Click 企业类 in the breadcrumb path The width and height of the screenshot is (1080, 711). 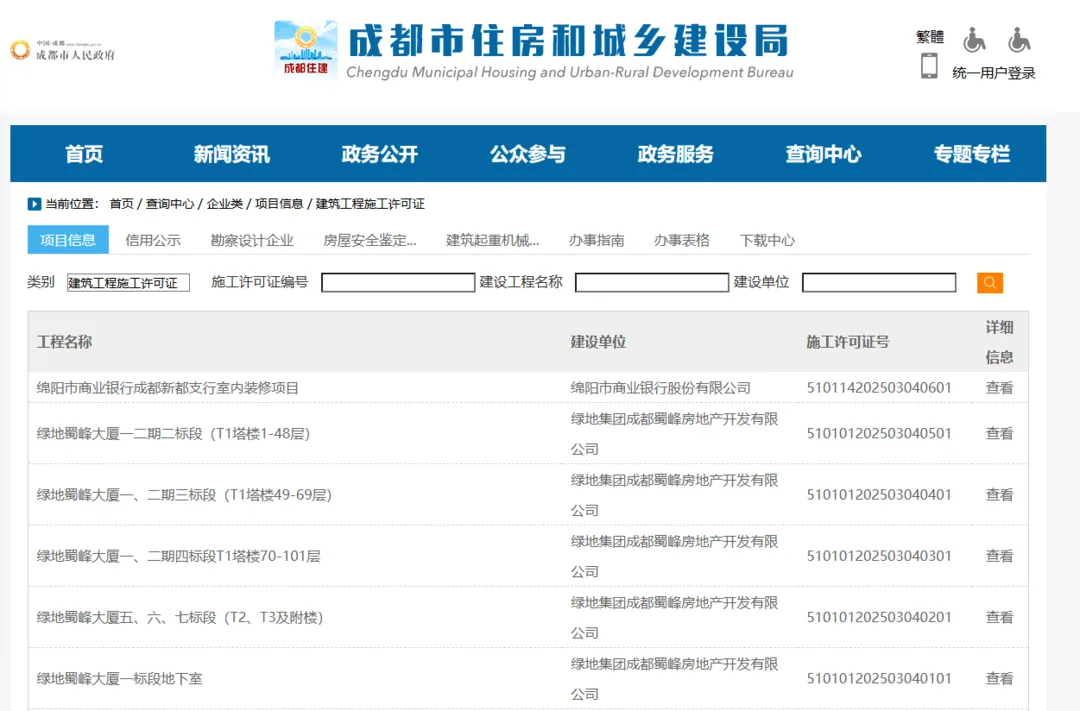pyautogui.click(x=225, y=204)
